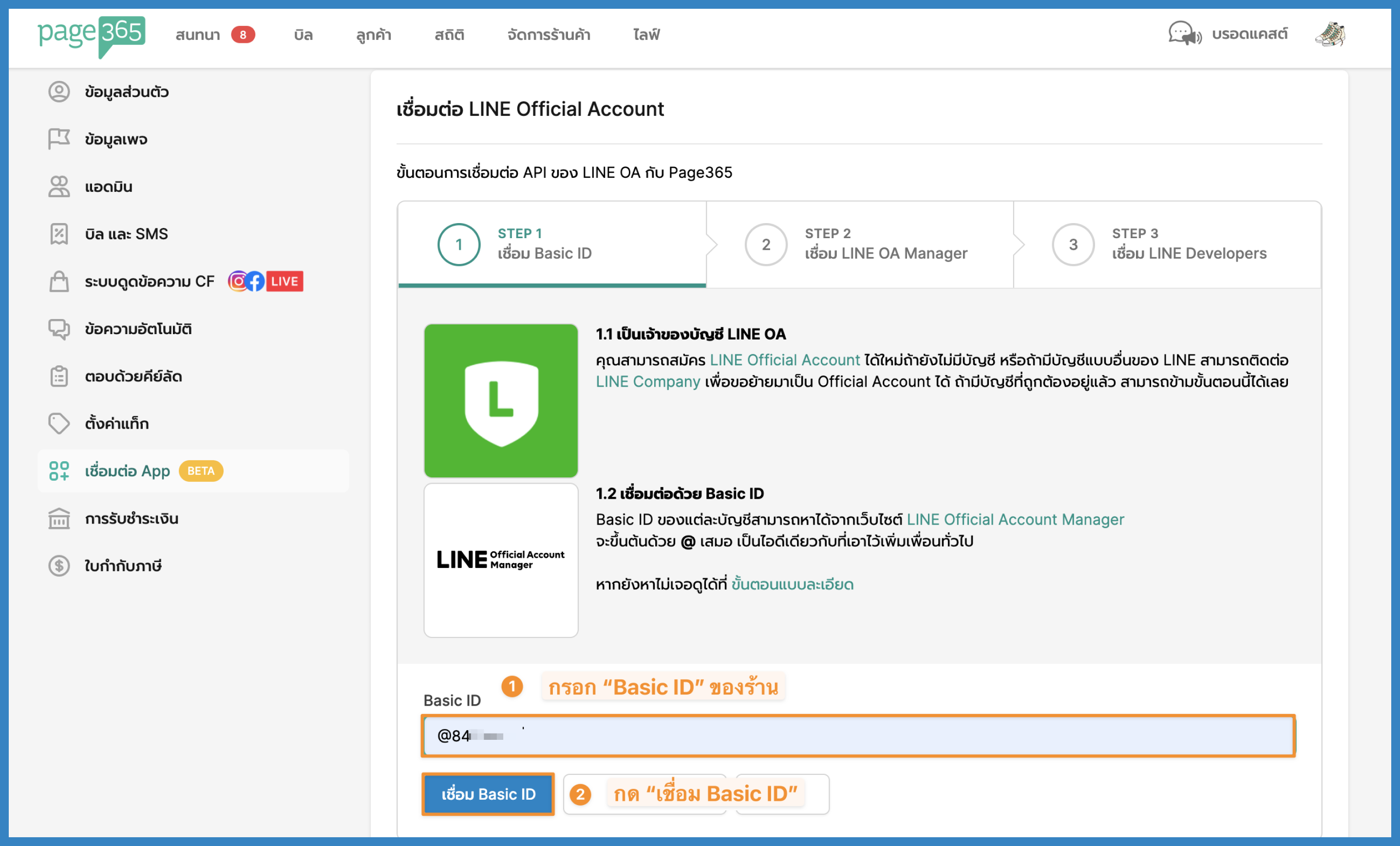This screenshot has width=1400, height=846.
Task: Open จัดการร้านค้า in top navigation
Action: pos(549,35)
